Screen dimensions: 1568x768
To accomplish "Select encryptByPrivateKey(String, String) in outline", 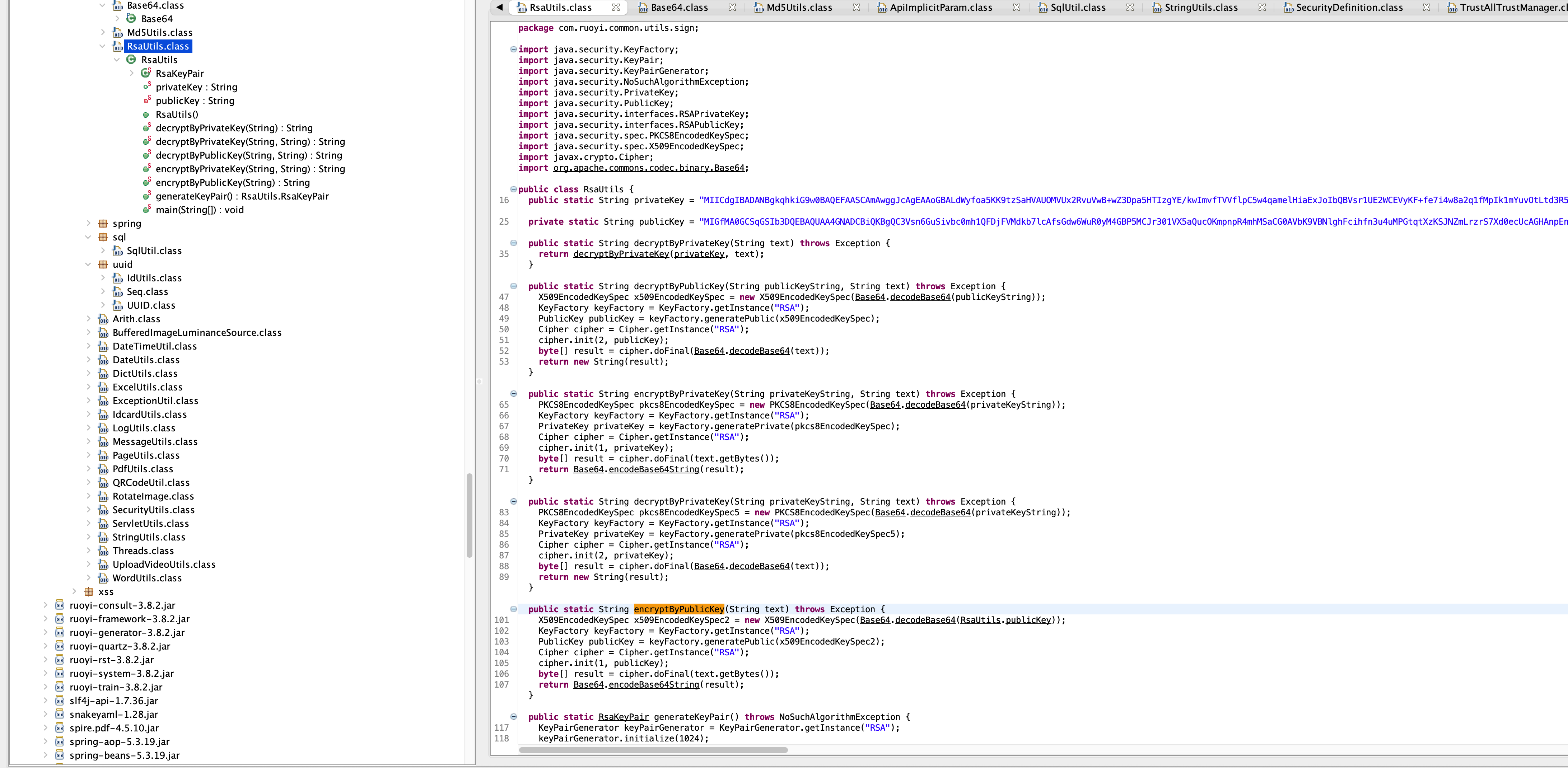I will point(250,169).
